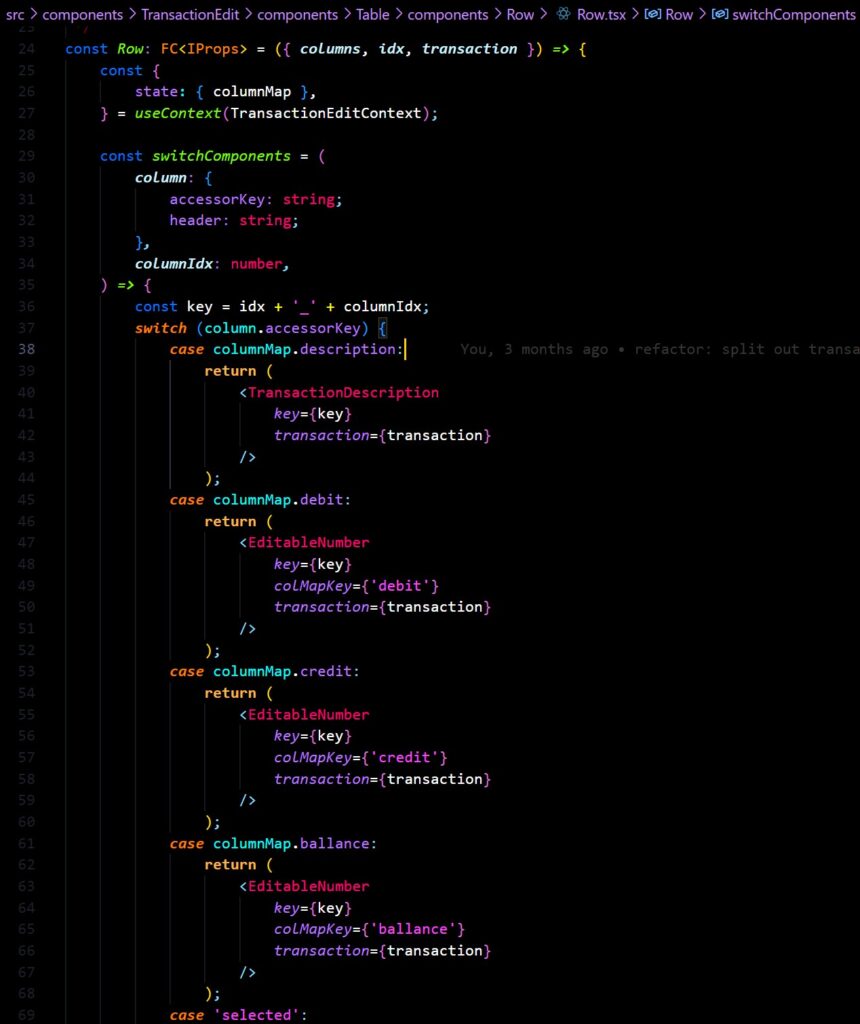Click 'accessorKey: string;' property line
Image resolution: width=860 pixels, height=1024 pixels.
[256, 199]
